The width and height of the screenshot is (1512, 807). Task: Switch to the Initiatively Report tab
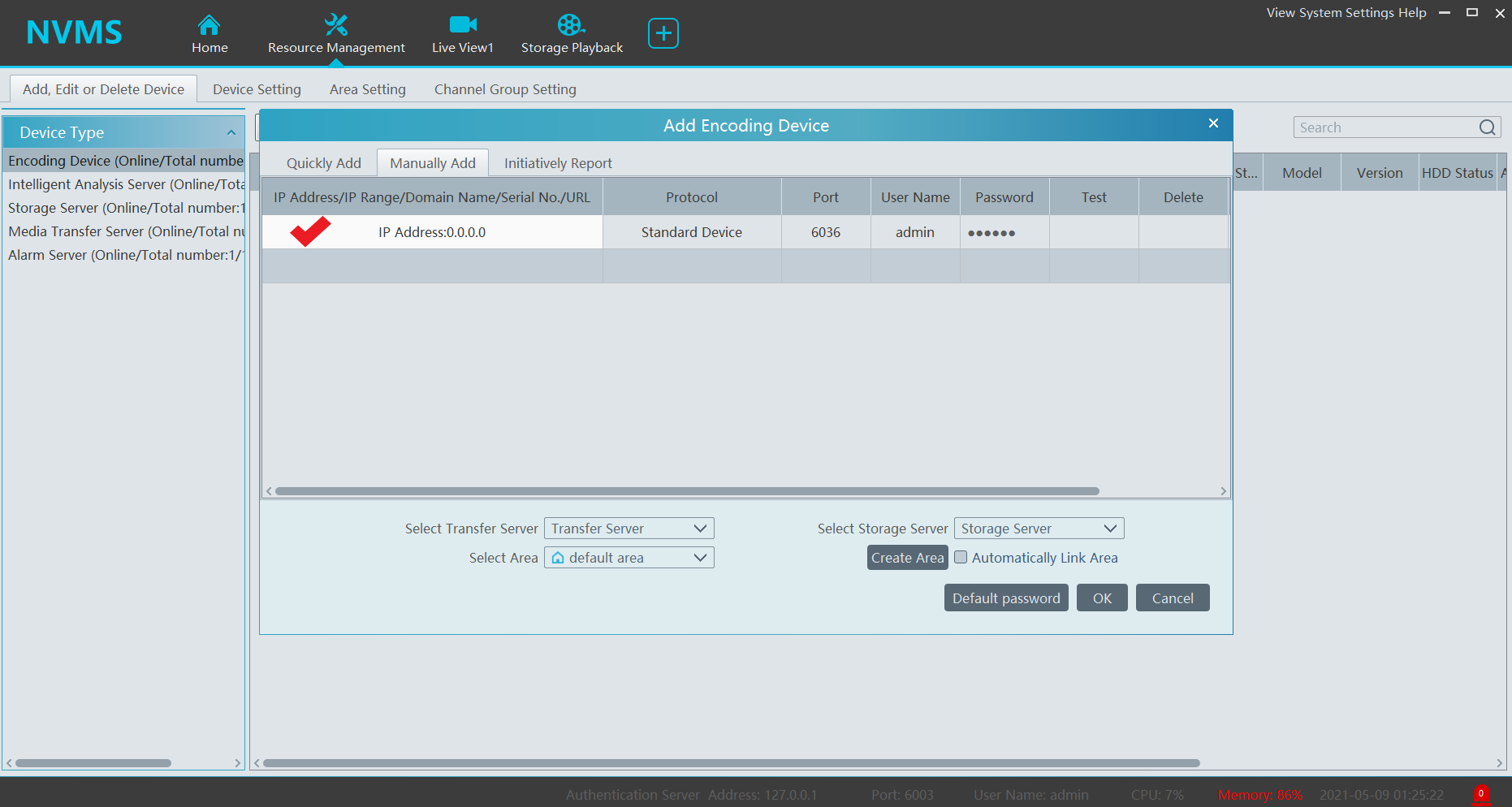pyautogui.click(x=558, y=163)
